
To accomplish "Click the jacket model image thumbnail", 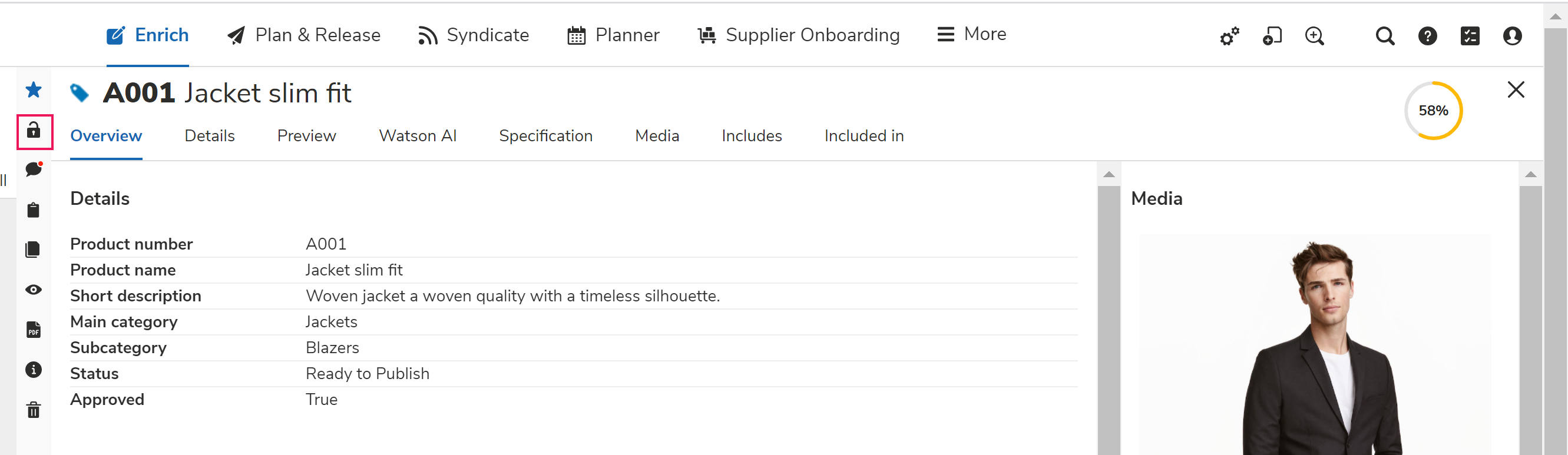I will click(1315, 345).
